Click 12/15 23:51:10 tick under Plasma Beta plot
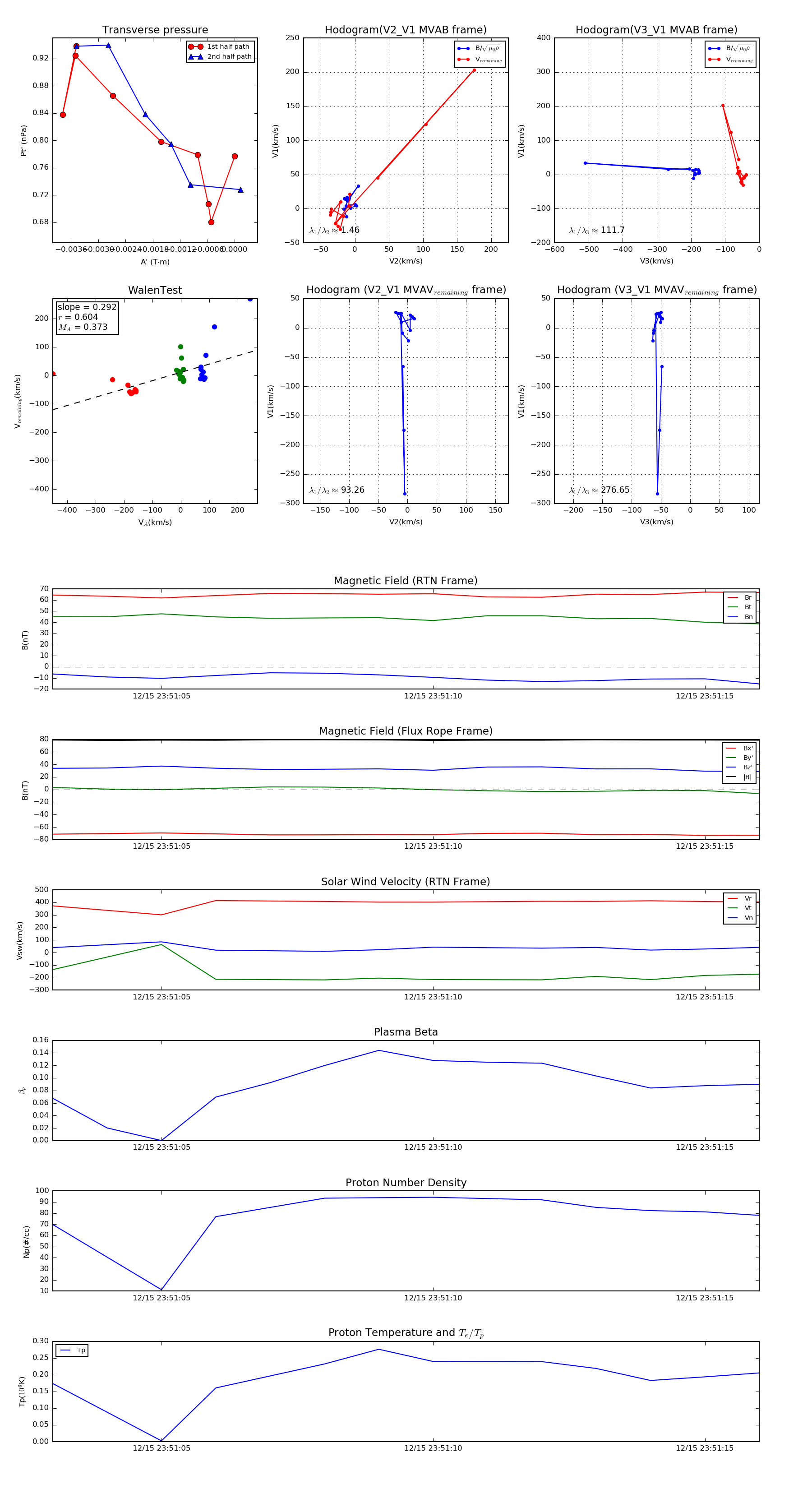The width and height of the screenshot is (812, 1489). click(x=433, y=1147)
